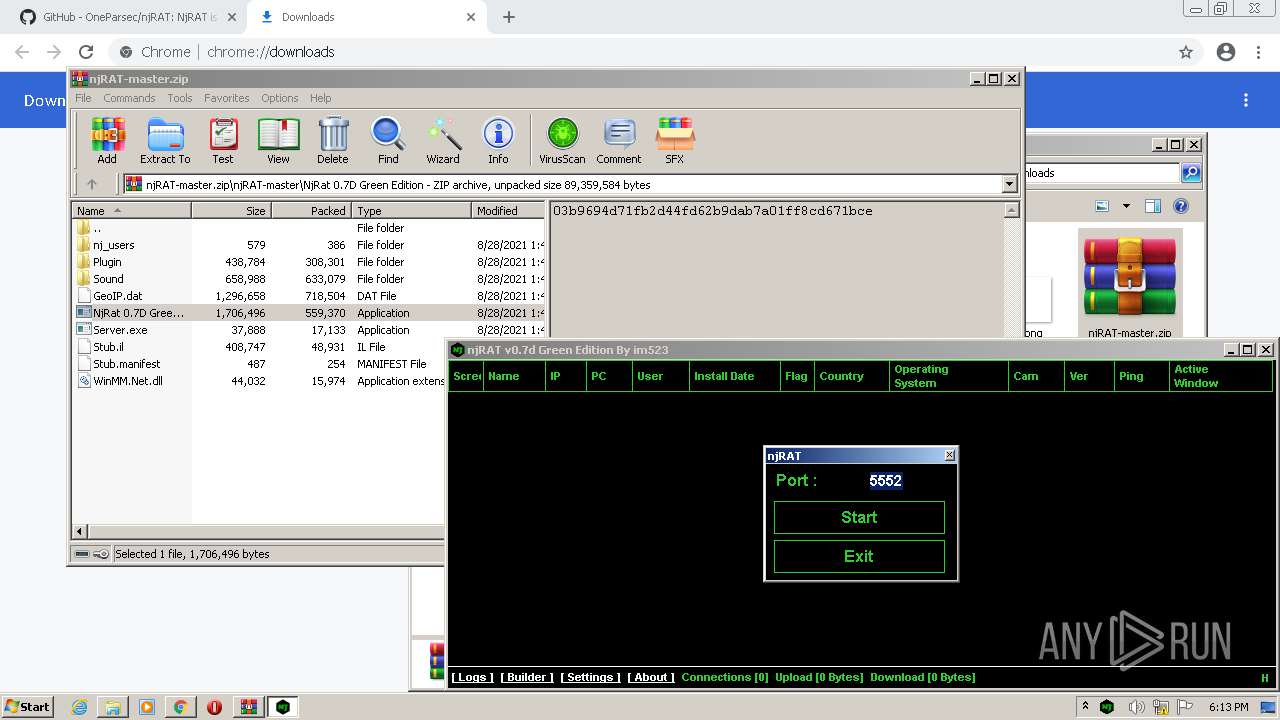Close the njRAT port dialog
Viewport: 1280px width, 720px height.
(x=949, y=455)
